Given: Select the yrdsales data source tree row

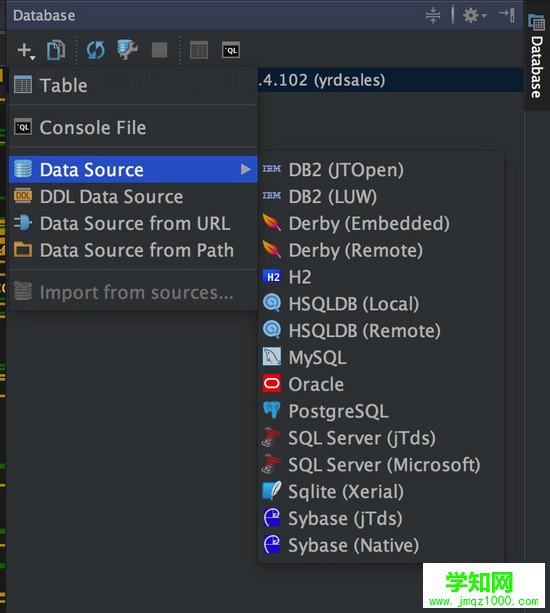Looking at the screenshot, I should [x=390, y=80].
